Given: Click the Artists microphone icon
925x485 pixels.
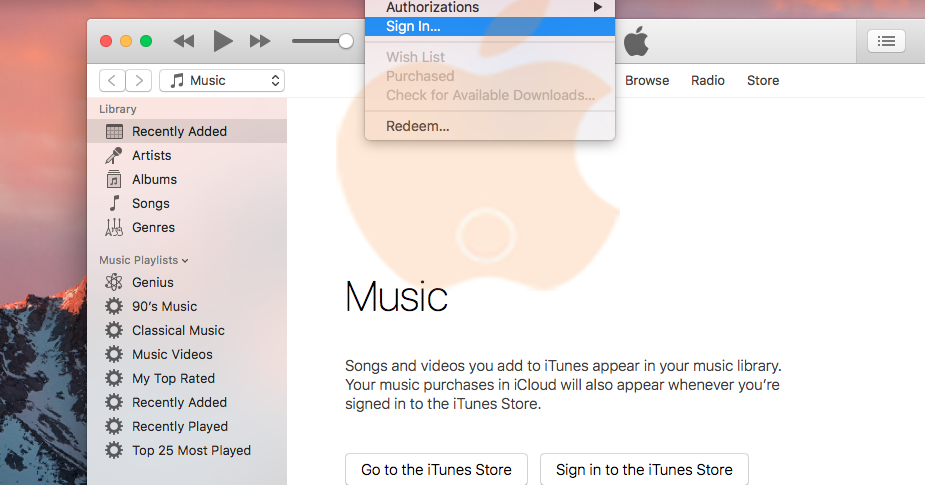Looking at the screenshot, I should click(114, 155).
